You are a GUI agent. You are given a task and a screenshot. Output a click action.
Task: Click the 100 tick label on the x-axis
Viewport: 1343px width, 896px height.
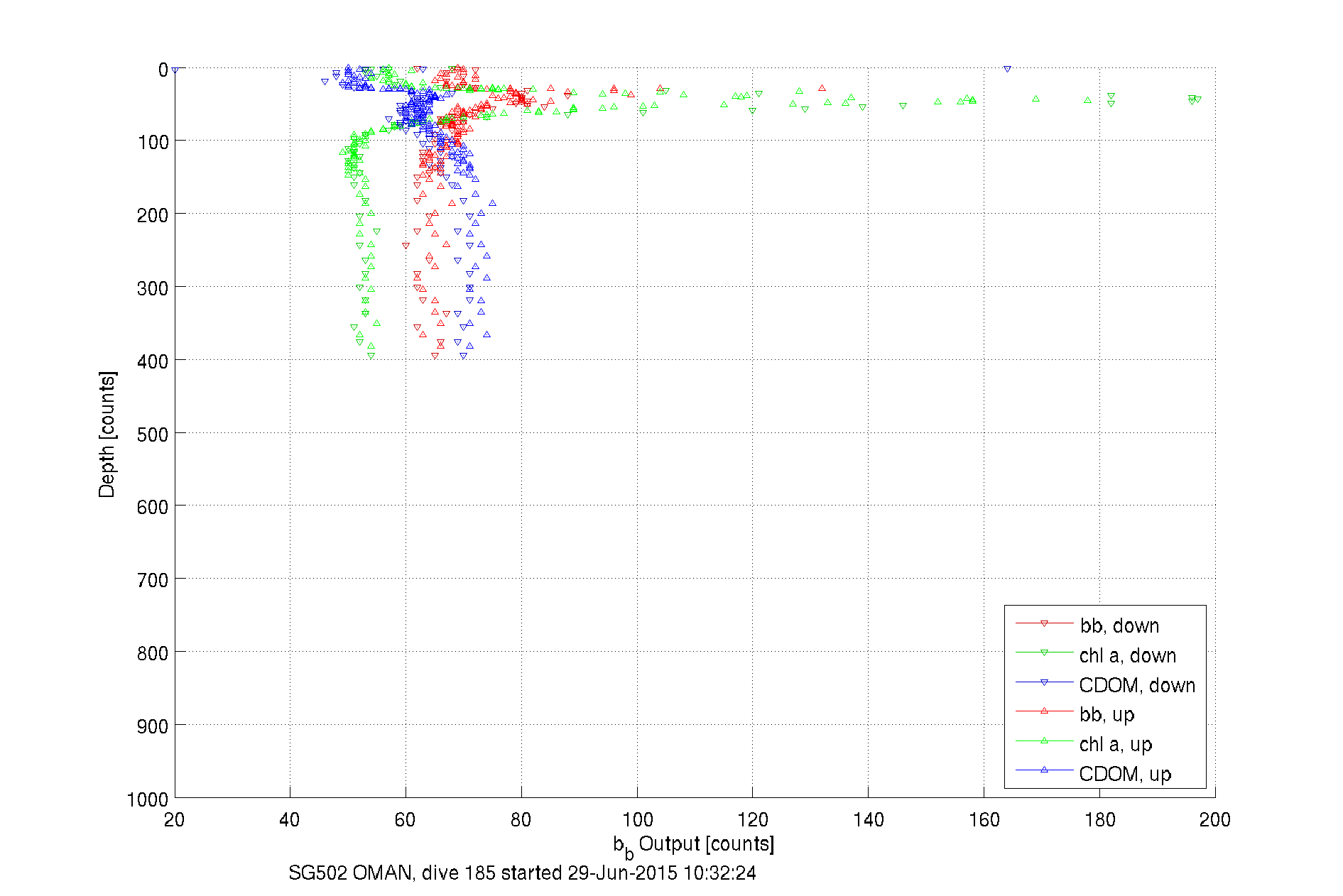(x=637, y=820)
